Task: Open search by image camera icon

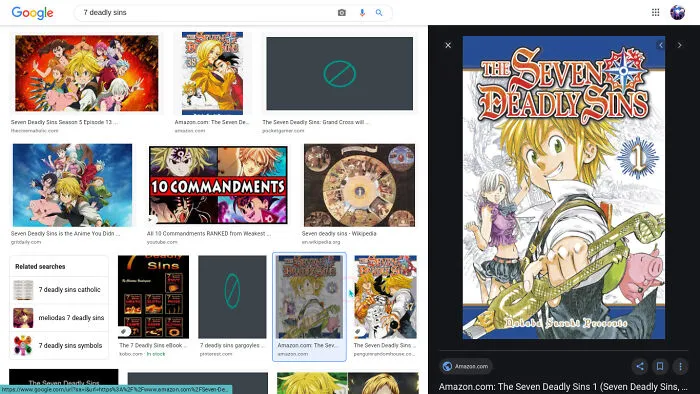Action: [342, 13]
